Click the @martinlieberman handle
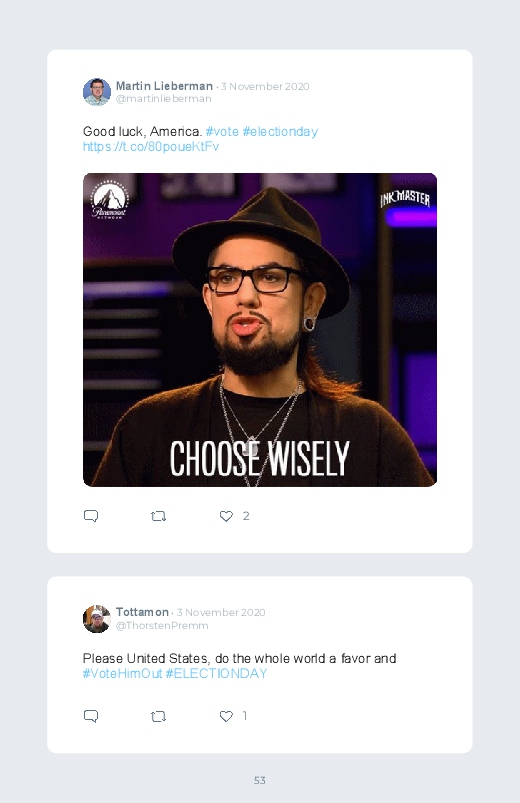Image resolution: width=520 pixels, height=803 pixels. 163,99
